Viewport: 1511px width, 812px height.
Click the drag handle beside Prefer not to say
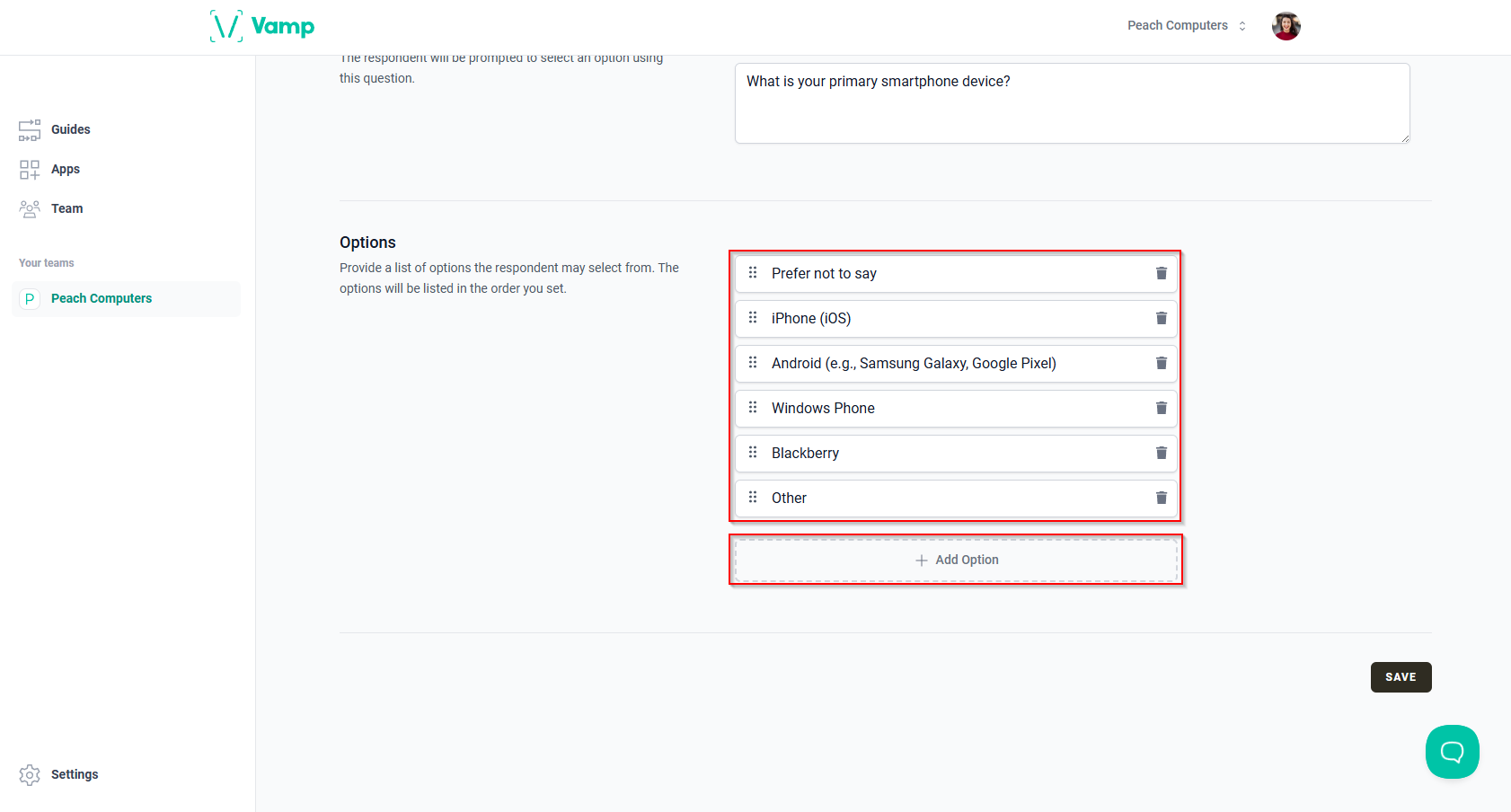(753, 272)
